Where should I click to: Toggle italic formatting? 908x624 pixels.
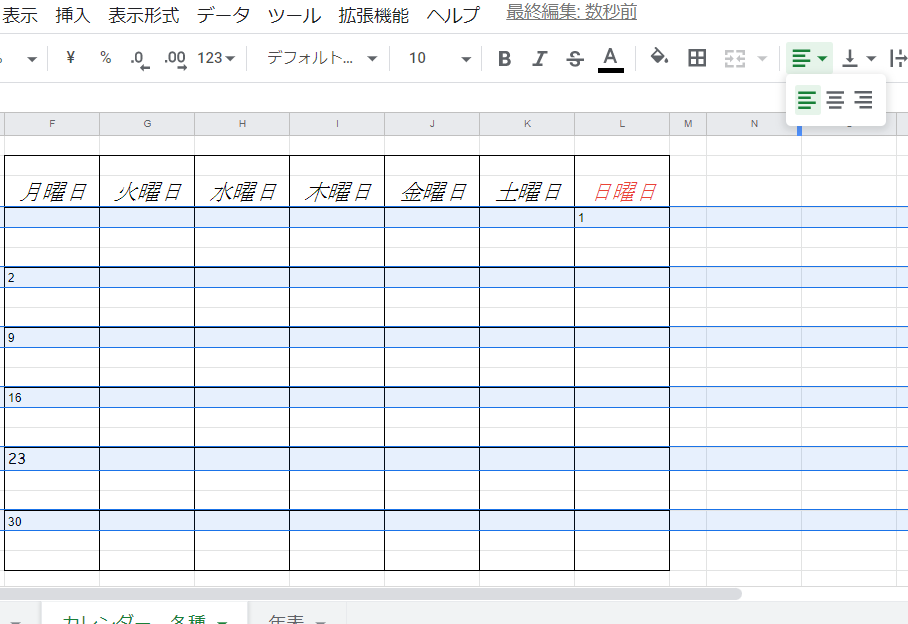coord(539,58)
